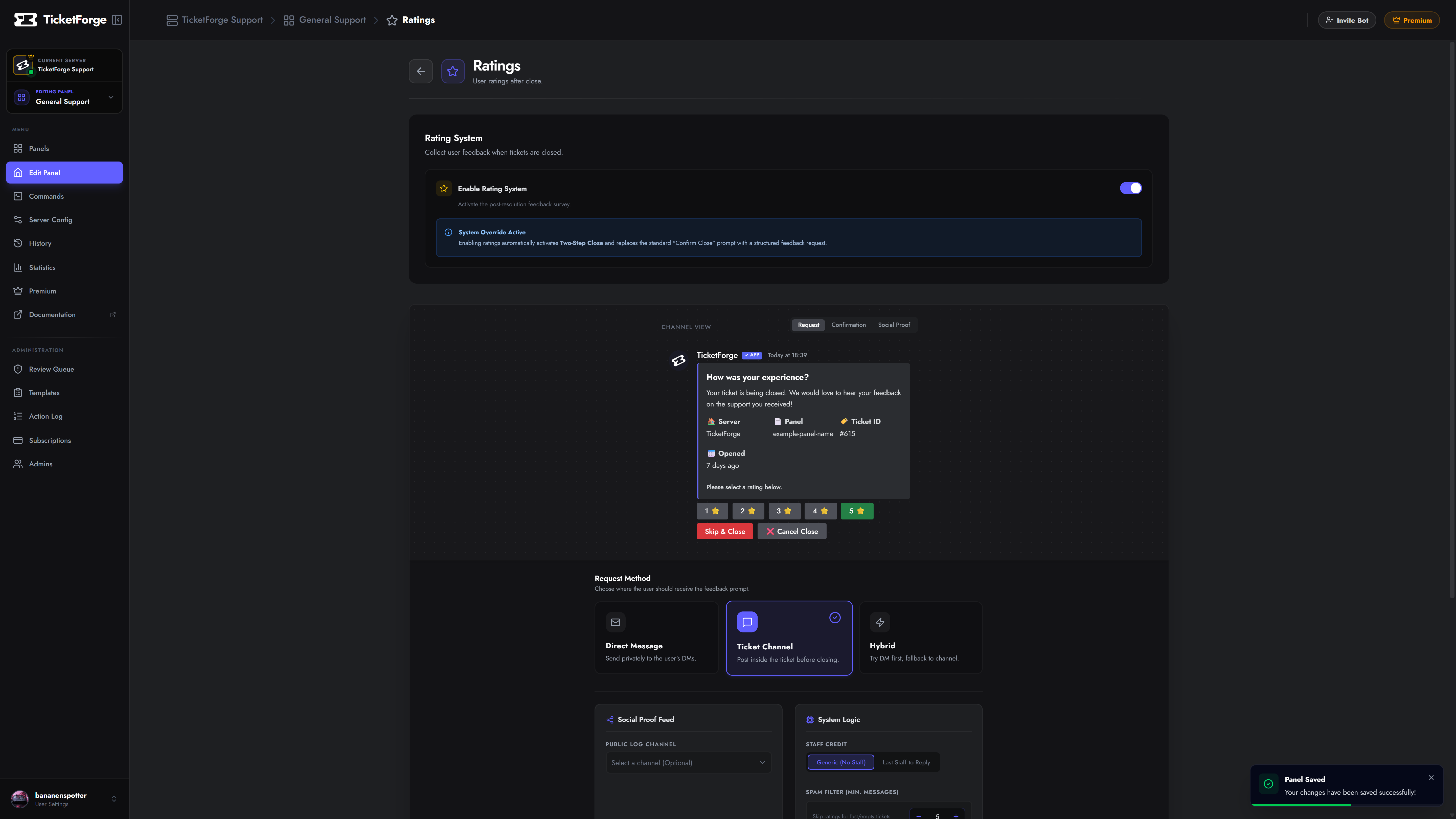Click the green 5 star rating button

pos(857,511)
